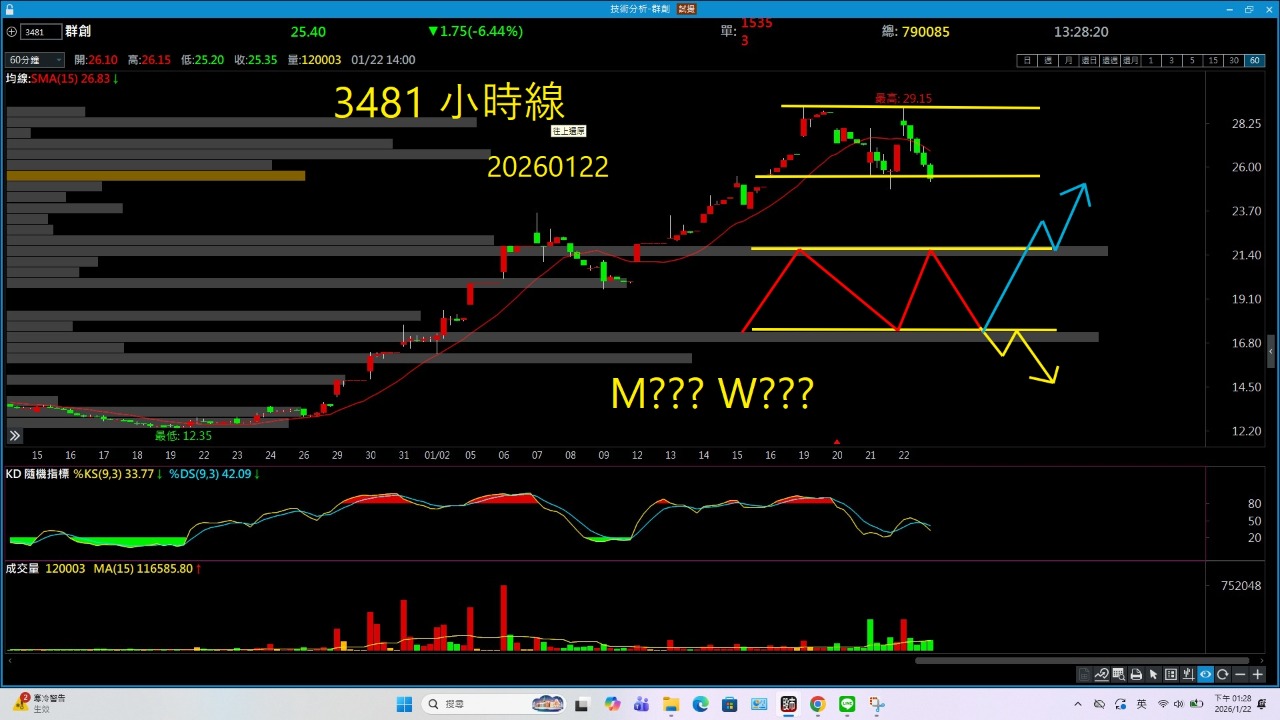
Task: Expand the double-chevron panel at chart corner
Action: click(x=15, y=436)
